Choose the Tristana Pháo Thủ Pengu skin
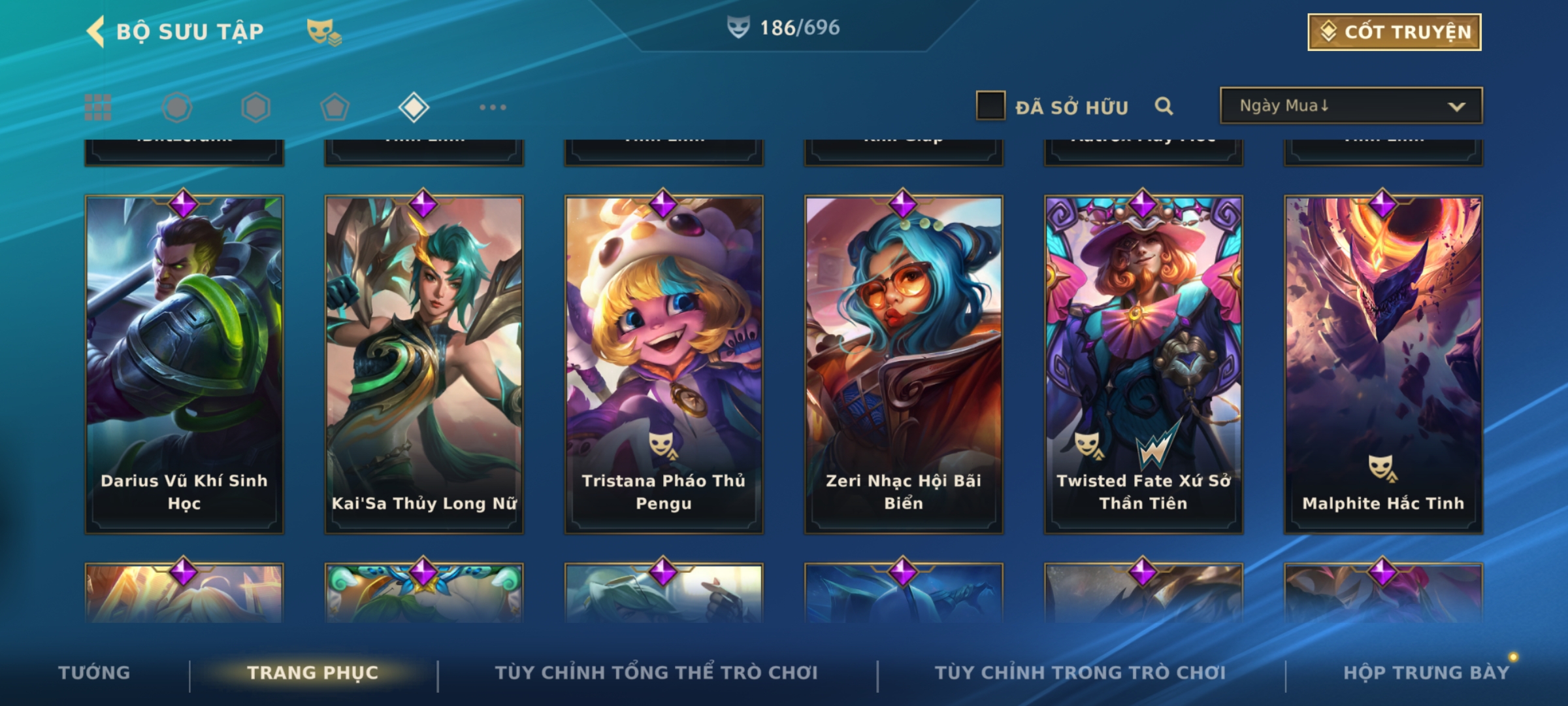Image resolution: width=1568 pixels, height=706 pixels. [664, 365]
